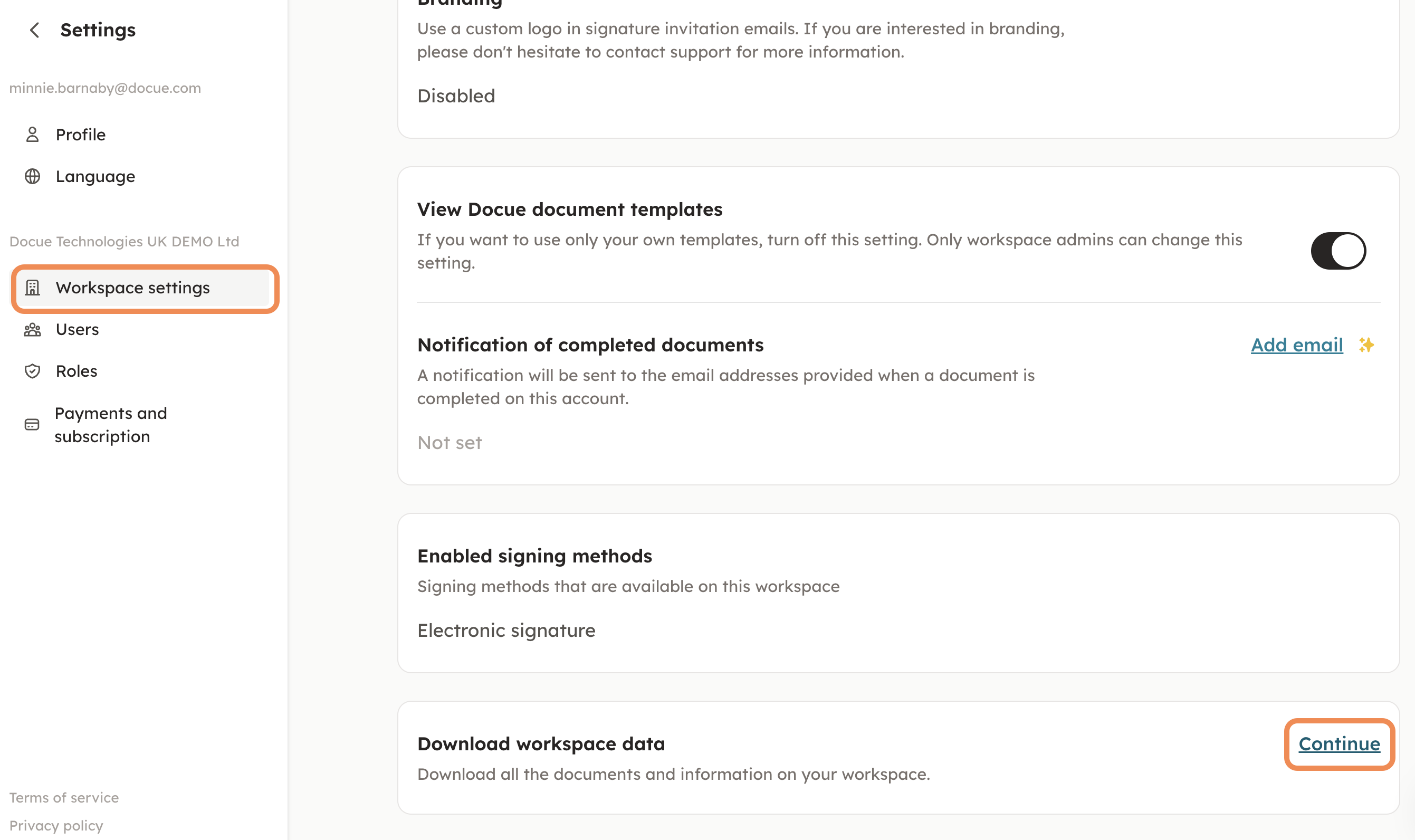The width and height of the screenshot is (1415, 840).
Task: Open the Terms of service link
Action: click(64, 798)
